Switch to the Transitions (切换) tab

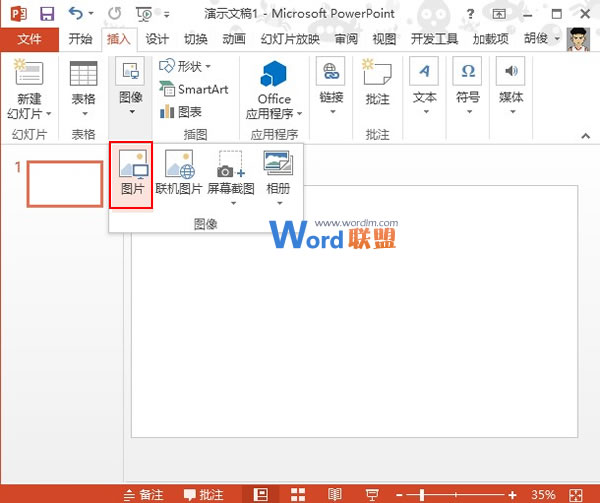196,39
